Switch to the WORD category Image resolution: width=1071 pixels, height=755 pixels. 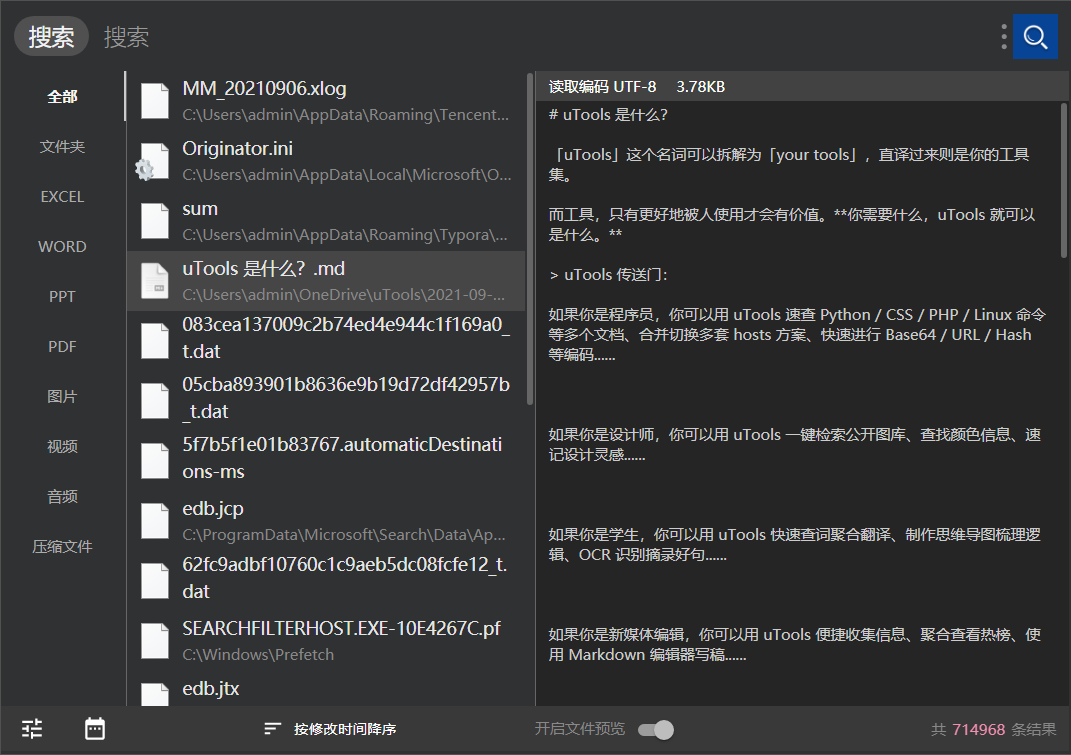tap(62, 246)
